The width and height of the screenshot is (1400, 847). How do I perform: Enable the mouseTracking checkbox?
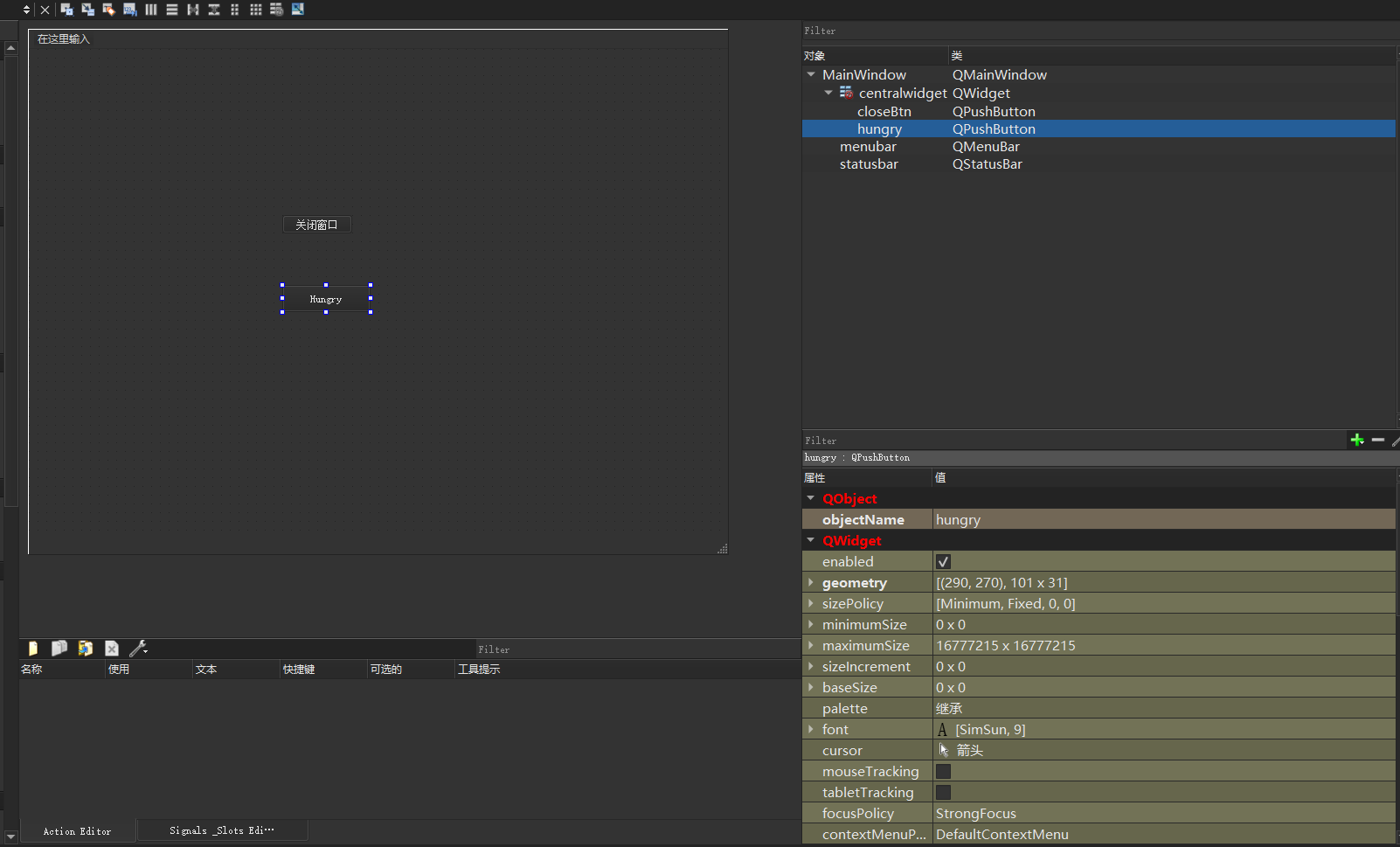(x=943, y=772)
